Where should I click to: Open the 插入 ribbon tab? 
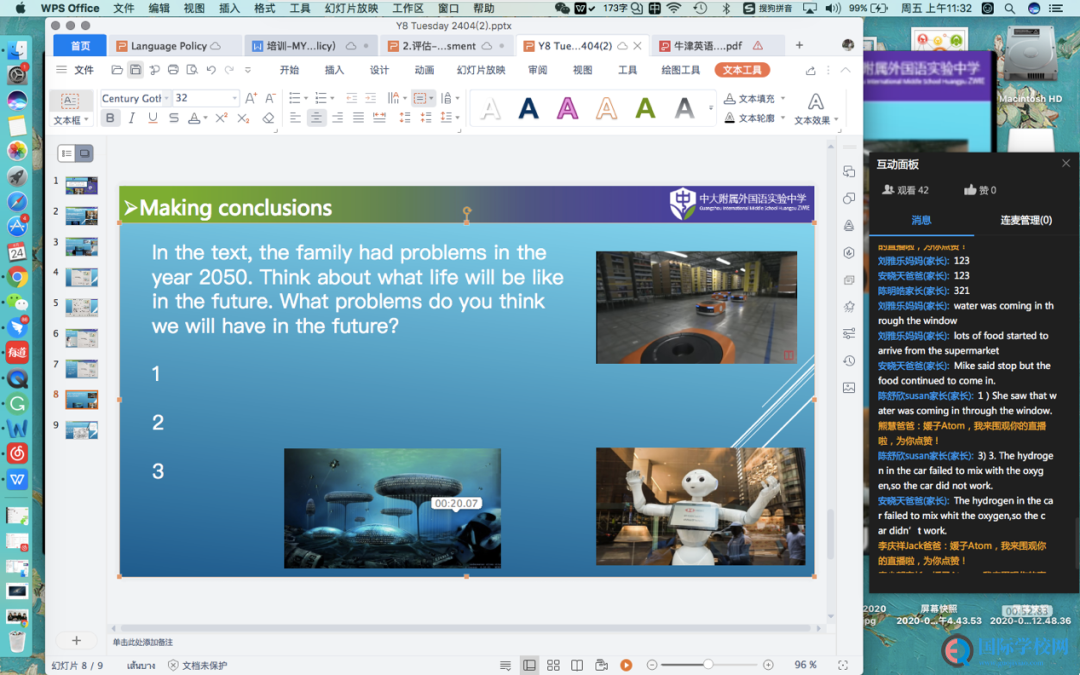click(334, 70)
